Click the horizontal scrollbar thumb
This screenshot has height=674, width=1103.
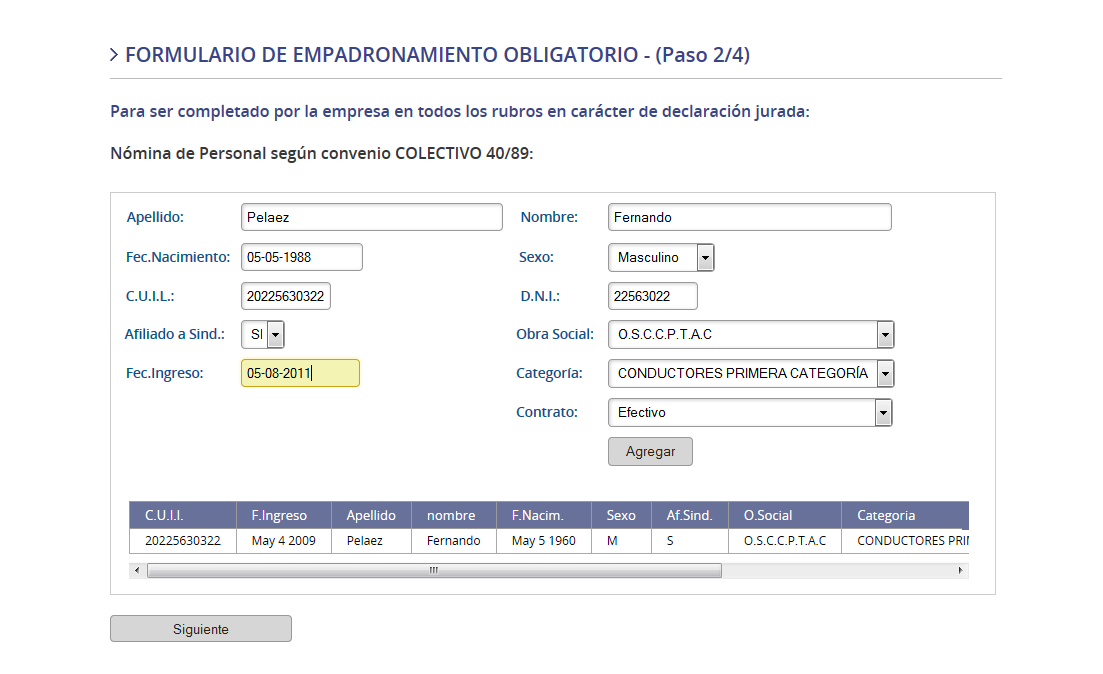tap(434, 571)
